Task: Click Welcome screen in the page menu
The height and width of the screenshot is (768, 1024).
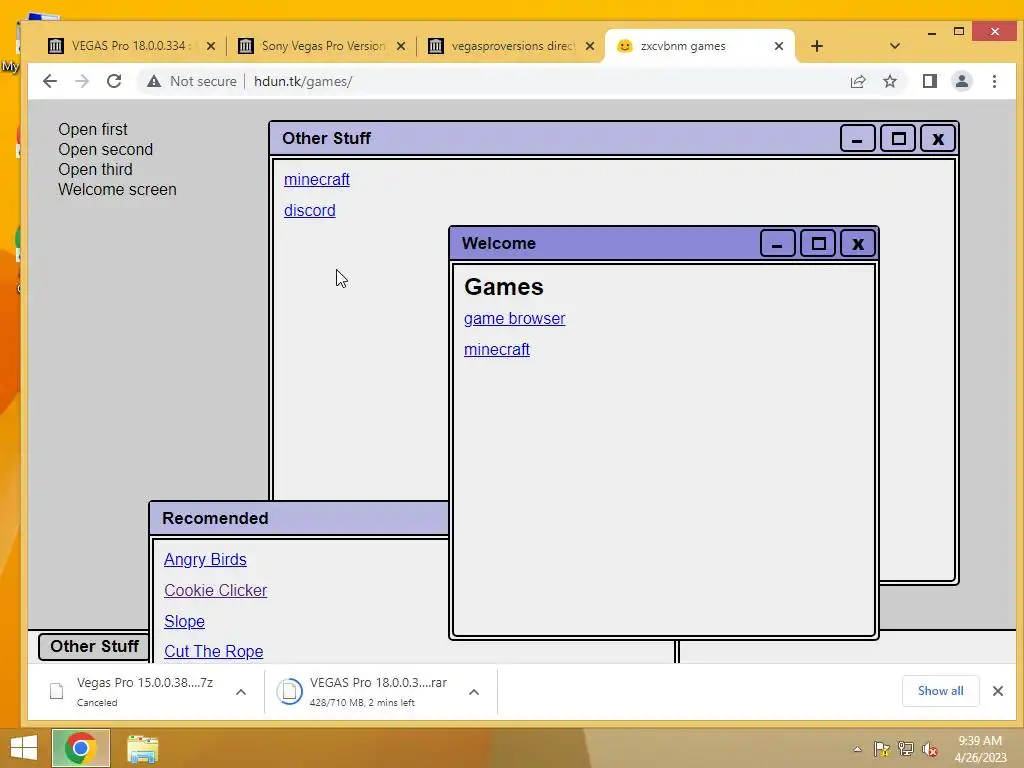Action: [117, 189]
